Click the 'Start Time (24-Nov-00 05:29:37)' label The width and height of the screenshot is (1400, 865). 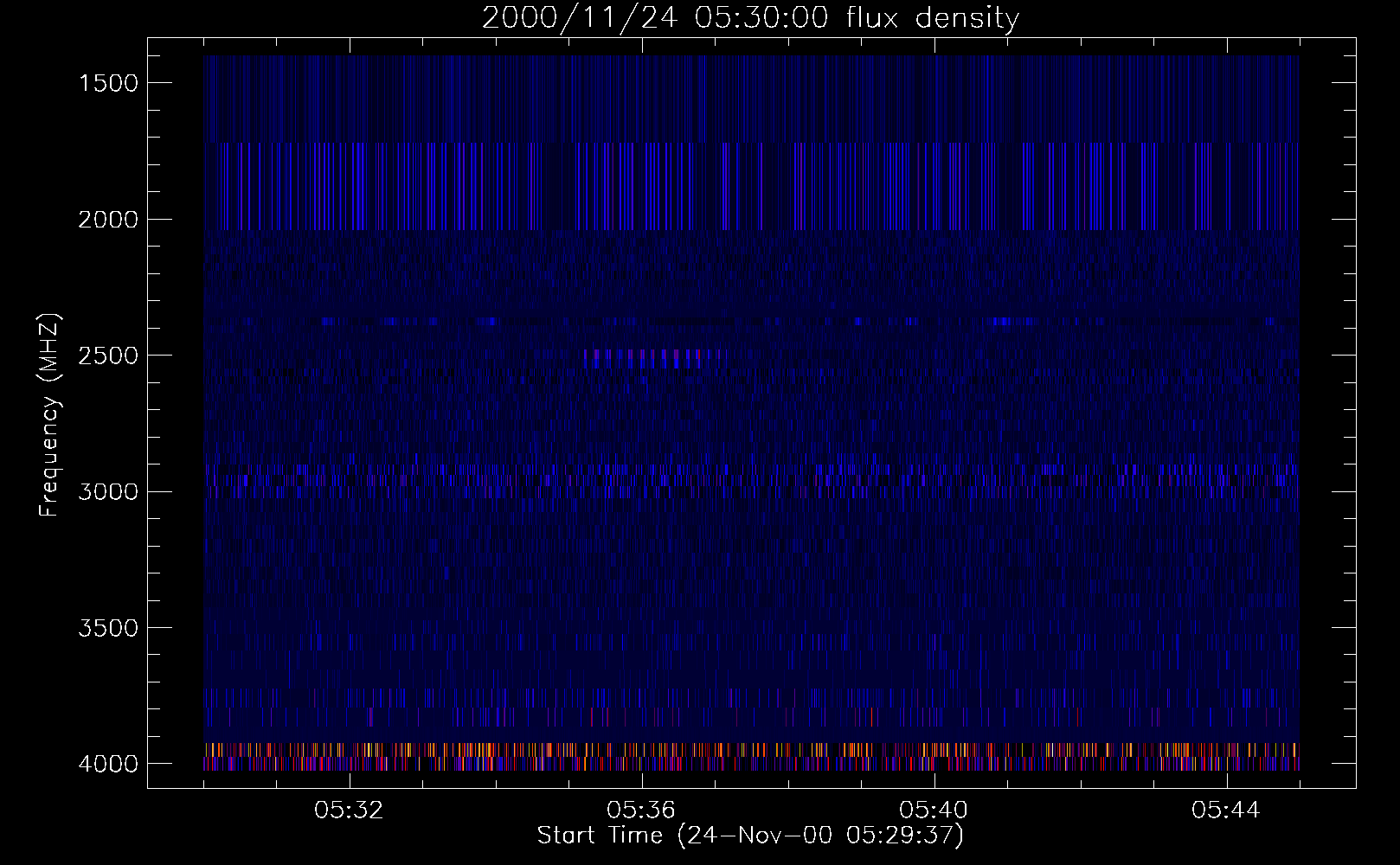point(750,836)
